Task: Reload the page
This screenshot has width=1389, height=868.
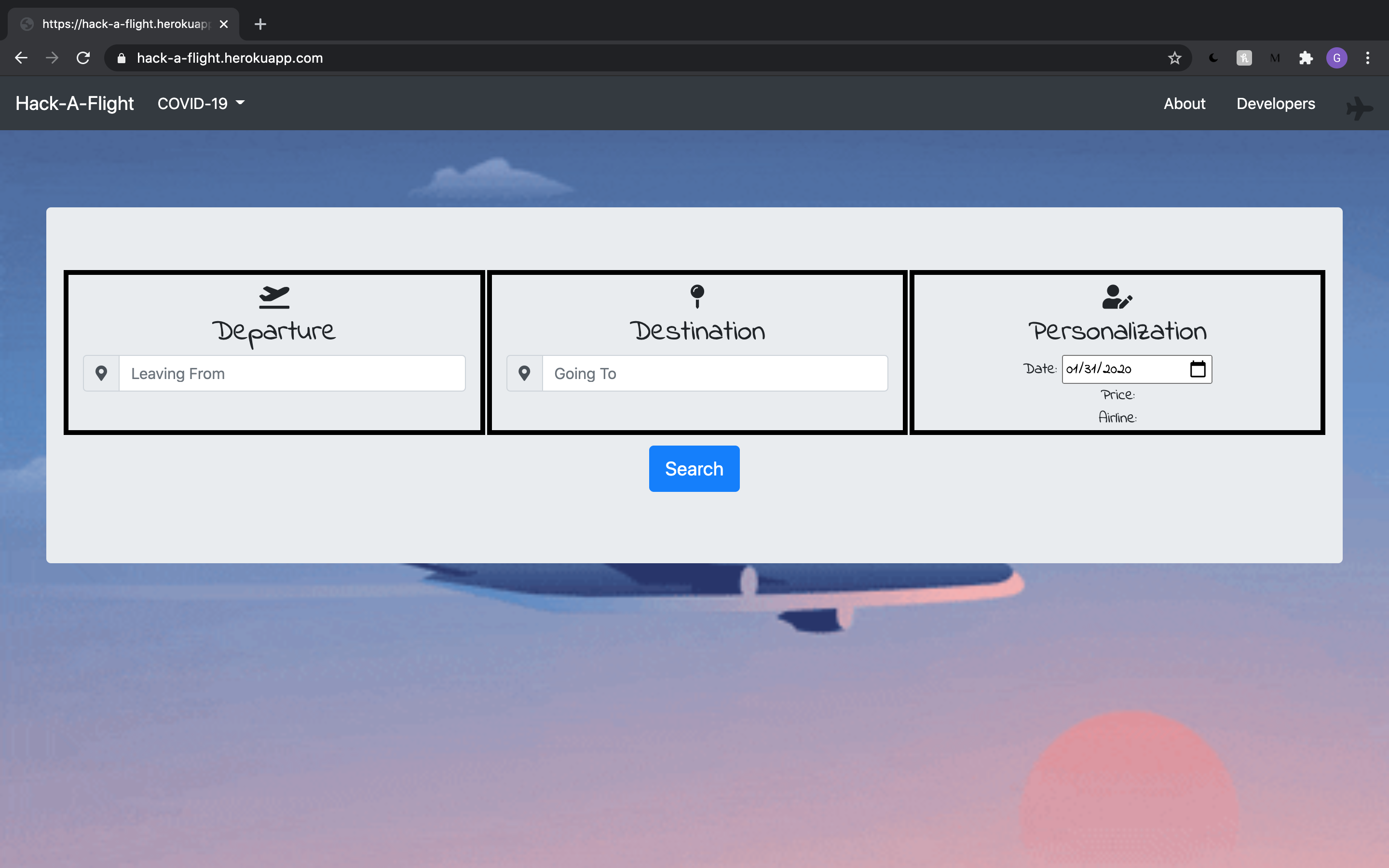Action: (83, 58)
